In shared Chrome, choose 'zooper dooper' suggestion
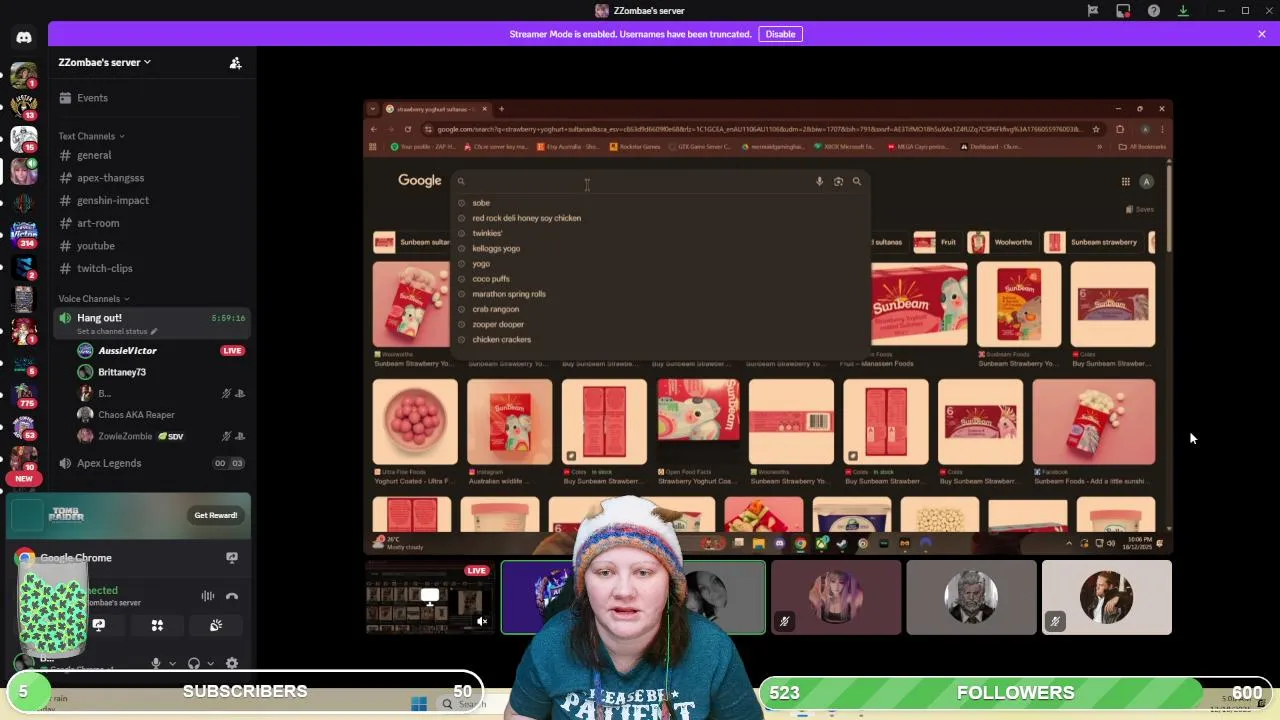The height and width of the screenshot is (720, 1280). [498, 324]
